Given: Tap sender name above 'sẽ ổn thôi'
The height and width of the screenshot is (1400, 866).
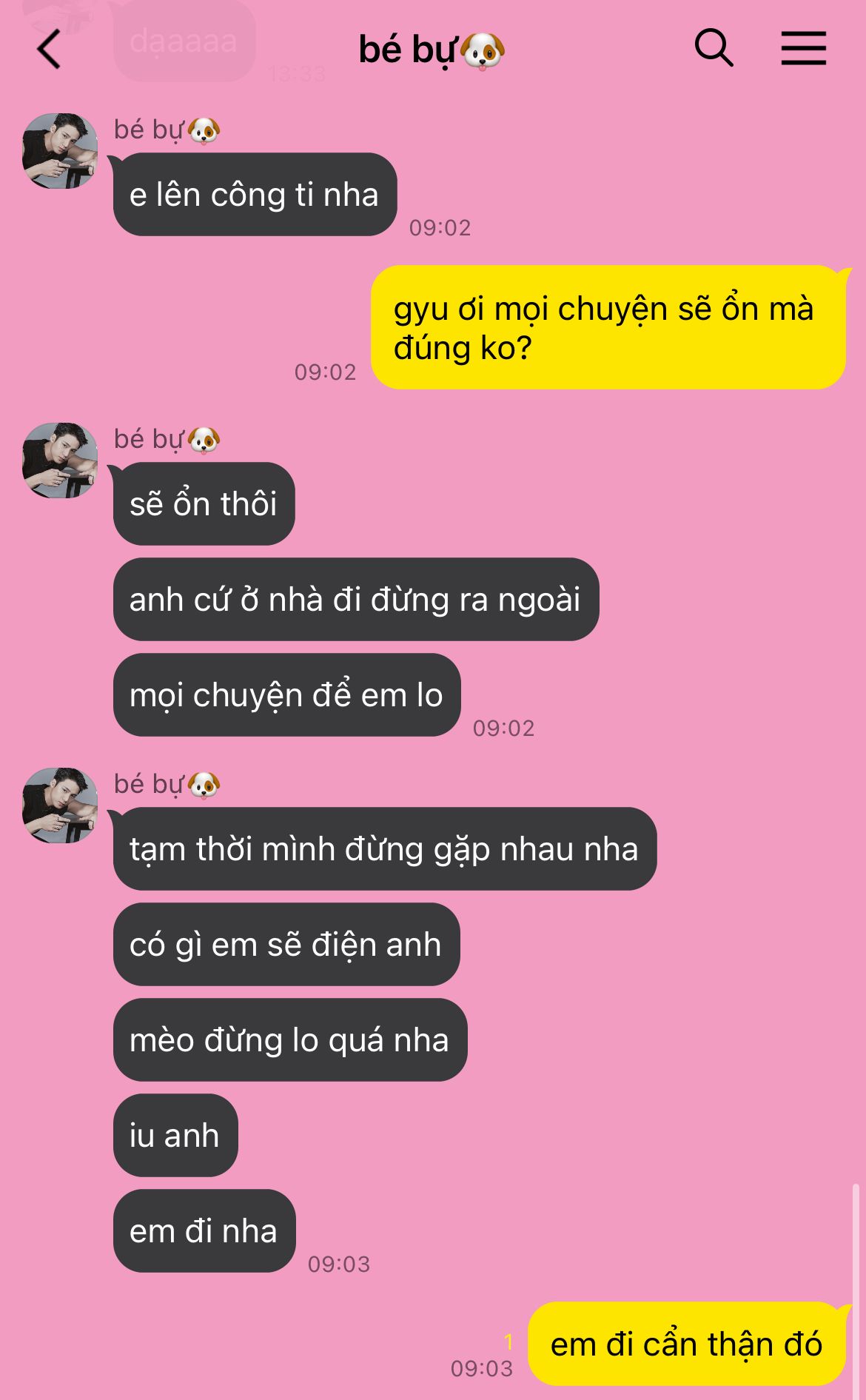Looking at the screenshot, I should click(167, 439).
